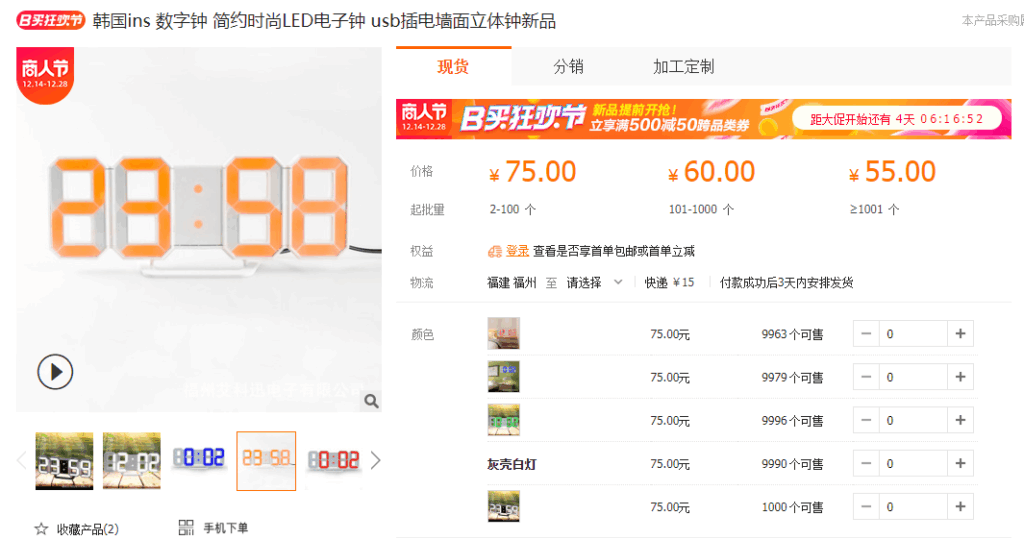Switch to the 分销 tab
The width and height of the screenshot is (1024, 540).
coord(568,67)
